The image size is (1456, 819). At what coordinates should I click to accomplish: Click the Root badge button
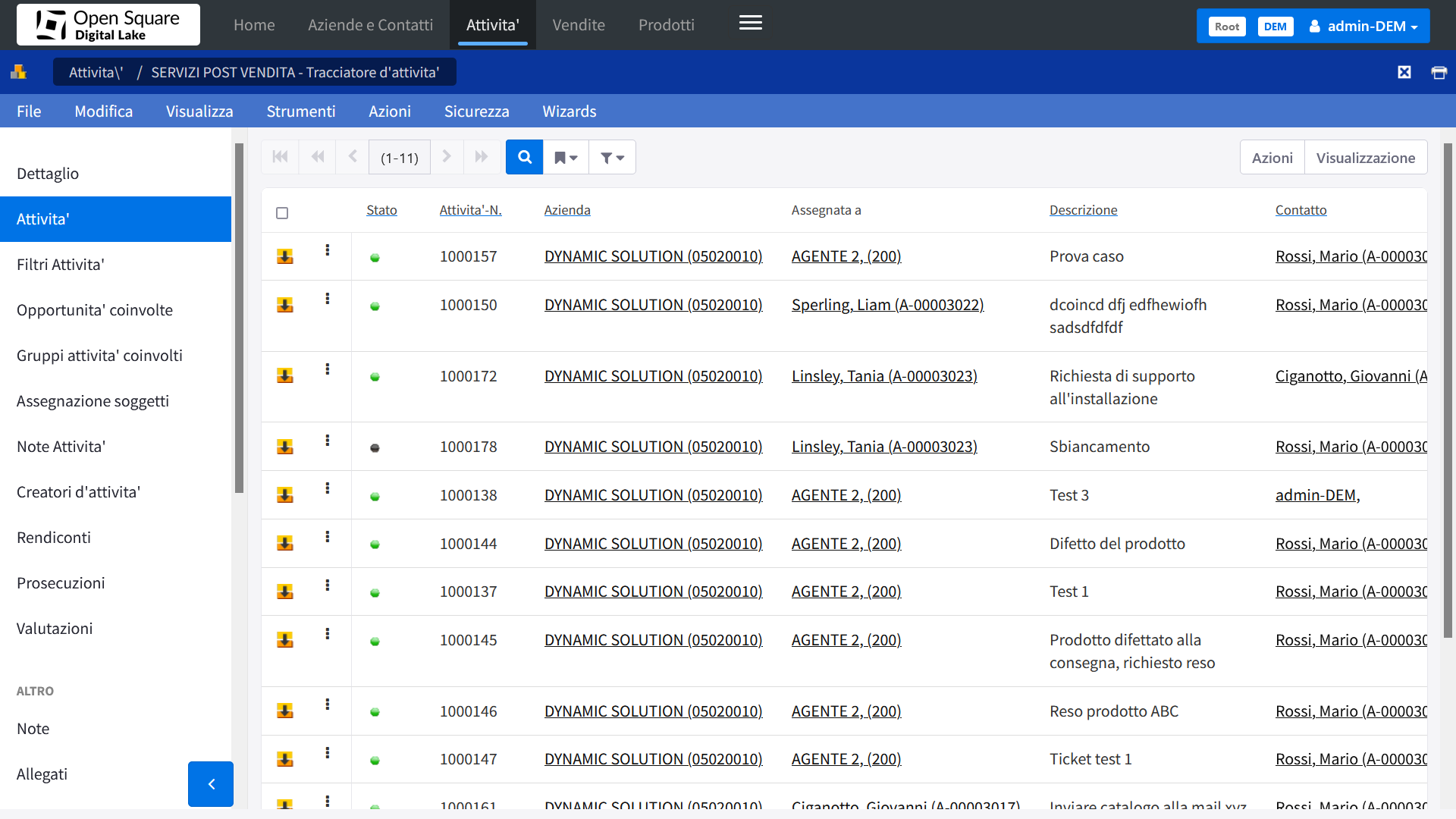(1226, 27)
